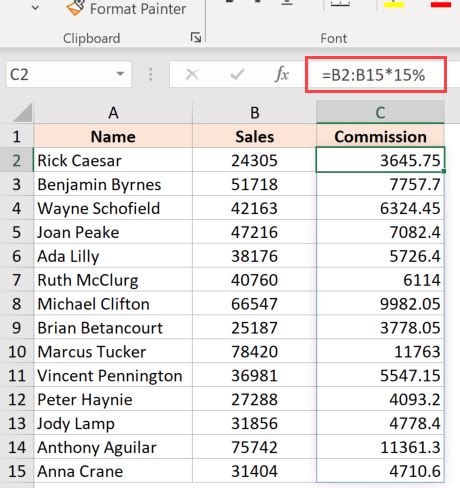Select row 8 header

(16, 304)
